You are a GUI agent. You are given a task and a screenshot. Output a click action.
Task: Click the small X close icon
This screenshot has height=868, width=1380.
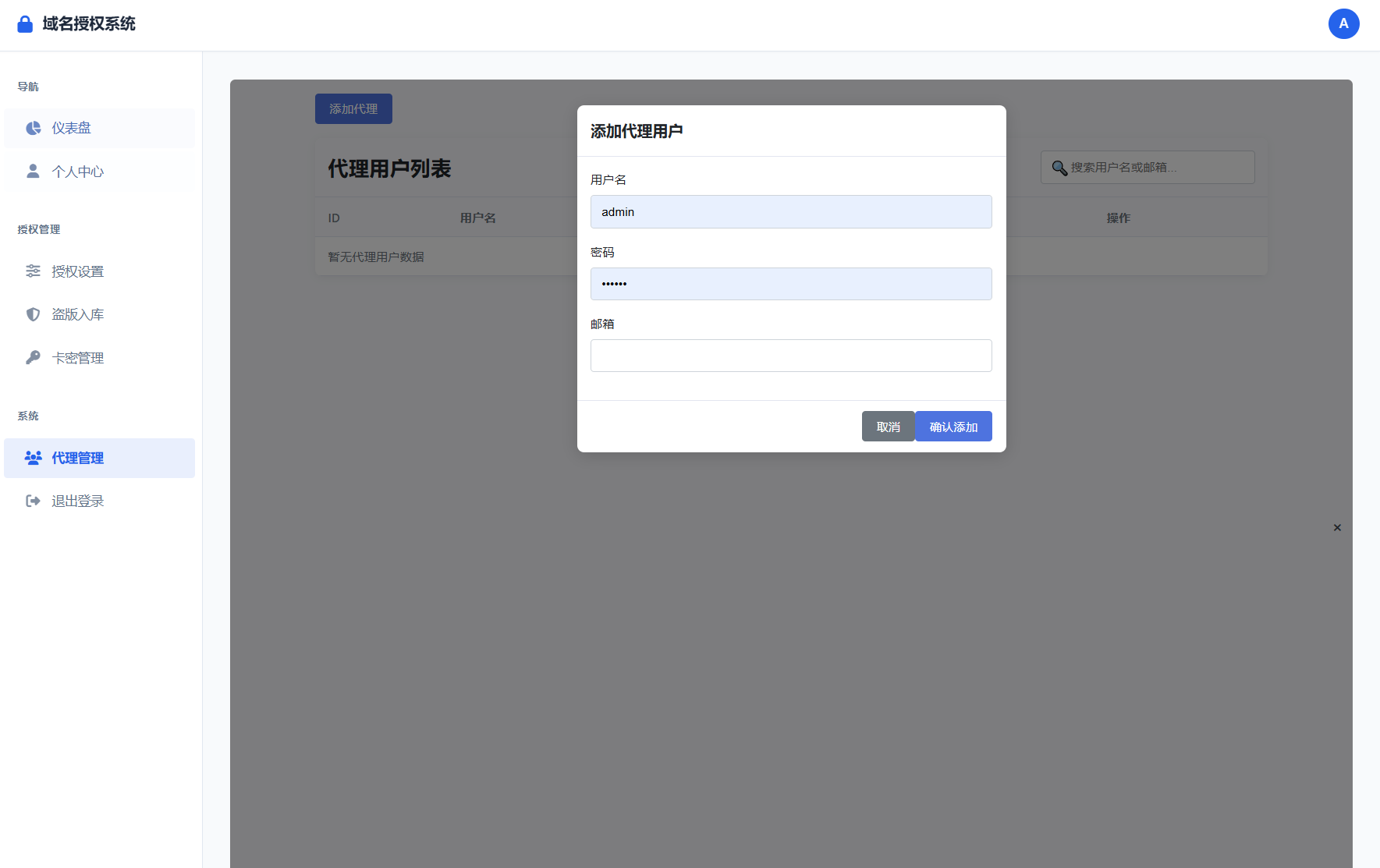pos(1337,528)
